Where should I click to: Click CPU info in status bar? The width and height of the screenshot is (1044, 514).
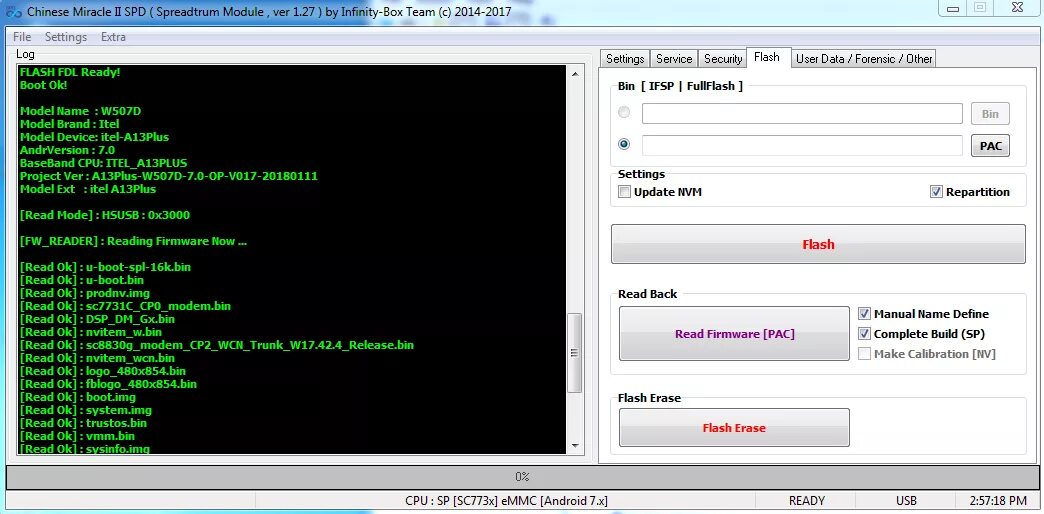click(506, 501)
